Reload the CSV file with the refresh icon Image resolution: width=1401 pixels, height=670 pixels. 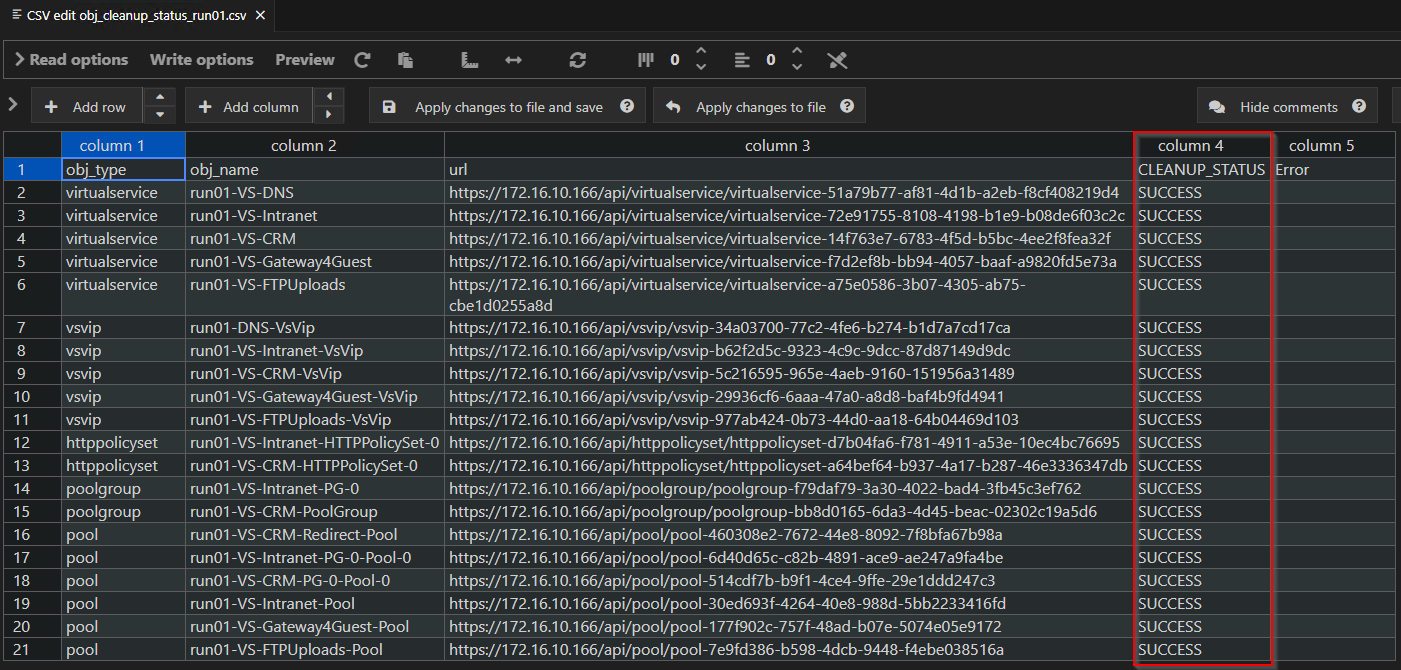pyautogui.click(x=362, y=60)
